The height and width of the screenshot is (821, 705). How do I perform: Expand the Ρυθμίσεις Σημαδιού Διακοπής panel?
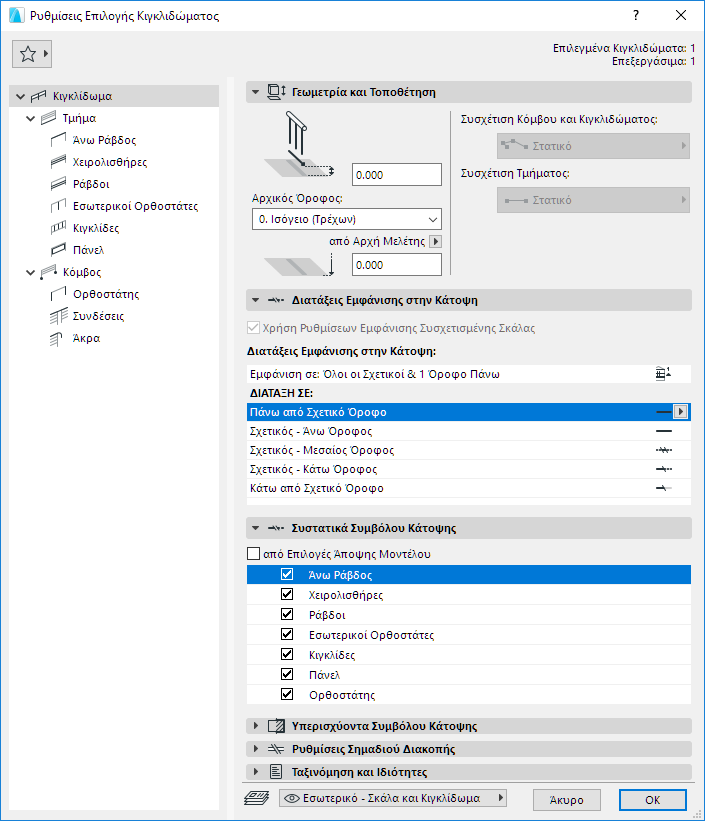(x=257, y=748)
